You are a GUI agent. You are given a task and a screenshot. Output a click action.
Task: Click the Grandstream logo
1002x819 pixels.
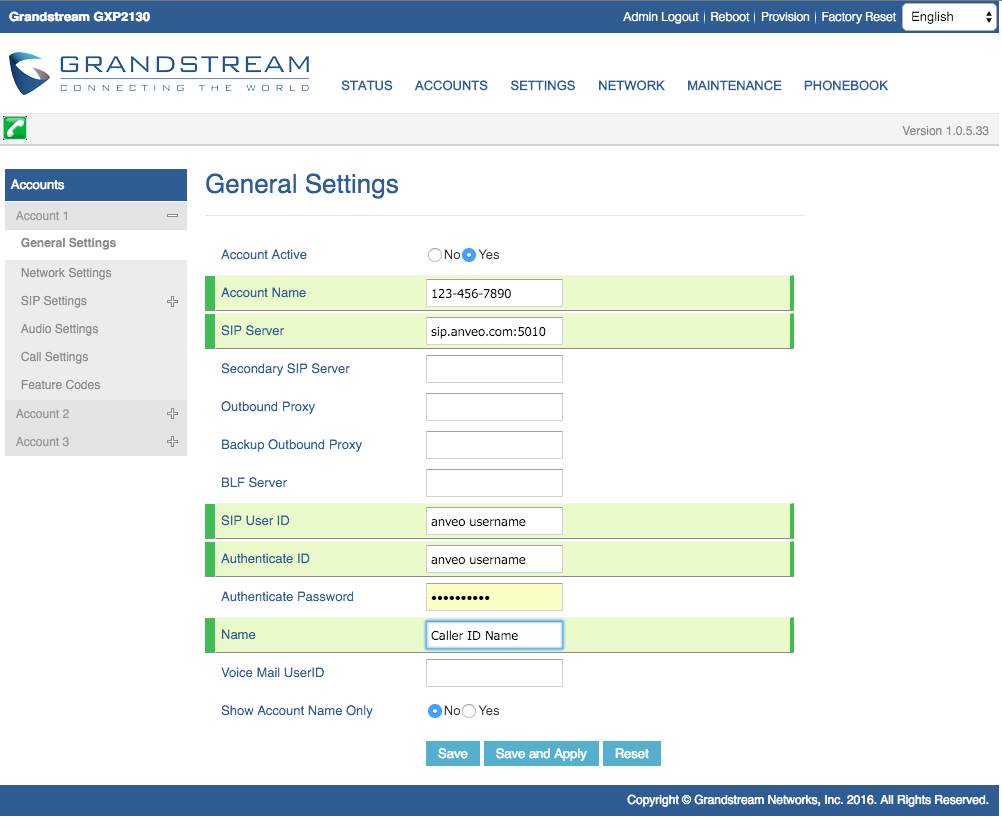pos(159,73)
